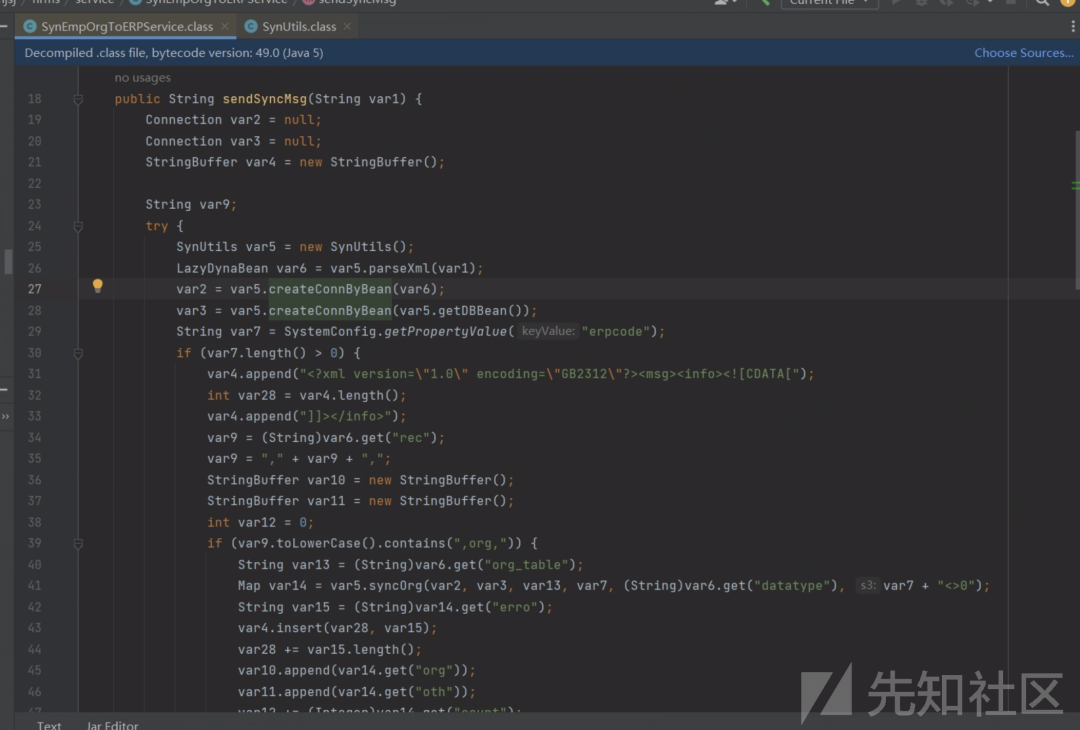Viewport: 1080px width, 730px height.
Task: Click getPropertyValue on line 29
Action: pos(445,331)
